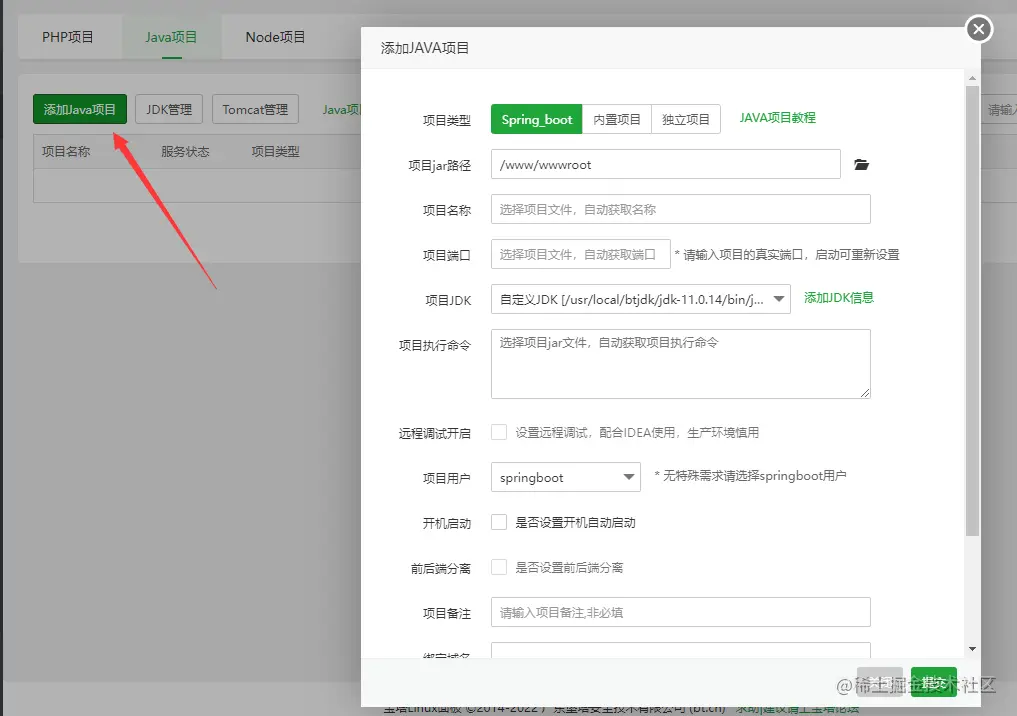Switch to the PHP项目 tab
Screen dimensions: 1017x716
[x=67, y=37]
